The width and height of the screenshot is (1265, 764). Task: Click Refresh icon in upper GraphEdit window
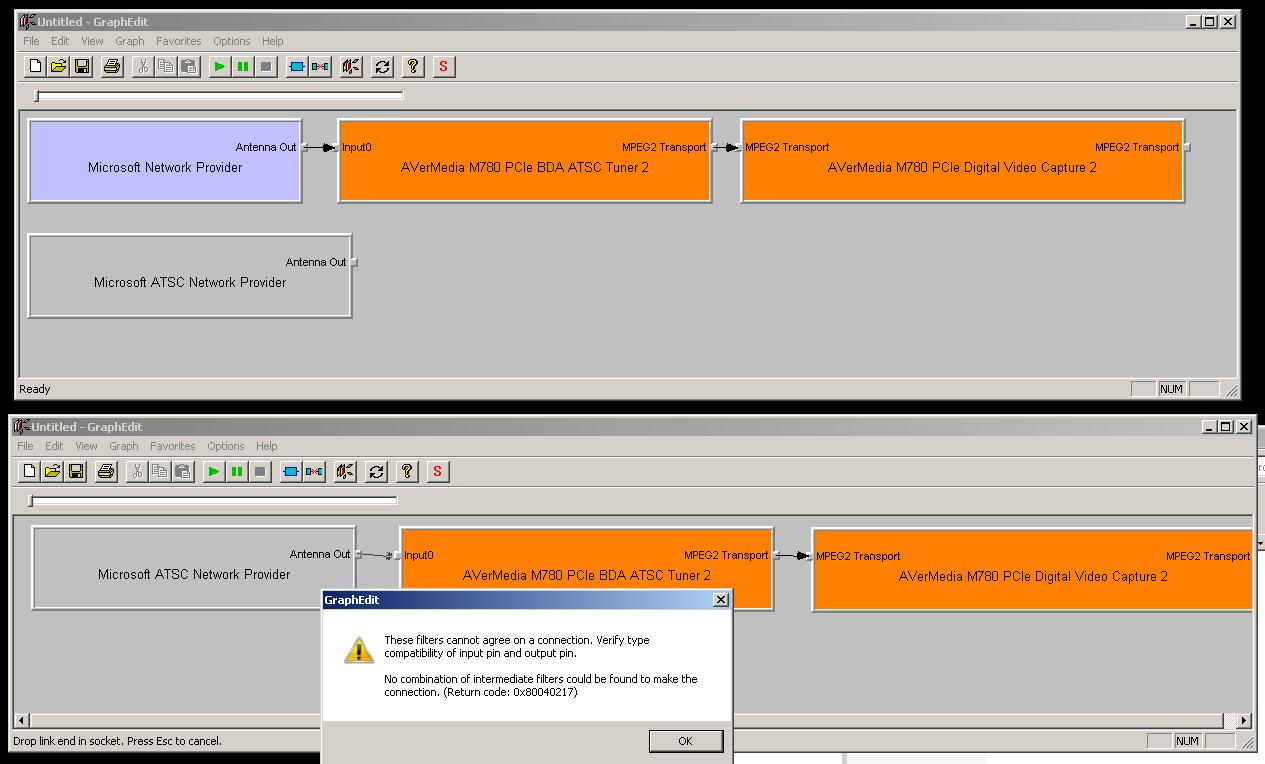click(382, 67)
